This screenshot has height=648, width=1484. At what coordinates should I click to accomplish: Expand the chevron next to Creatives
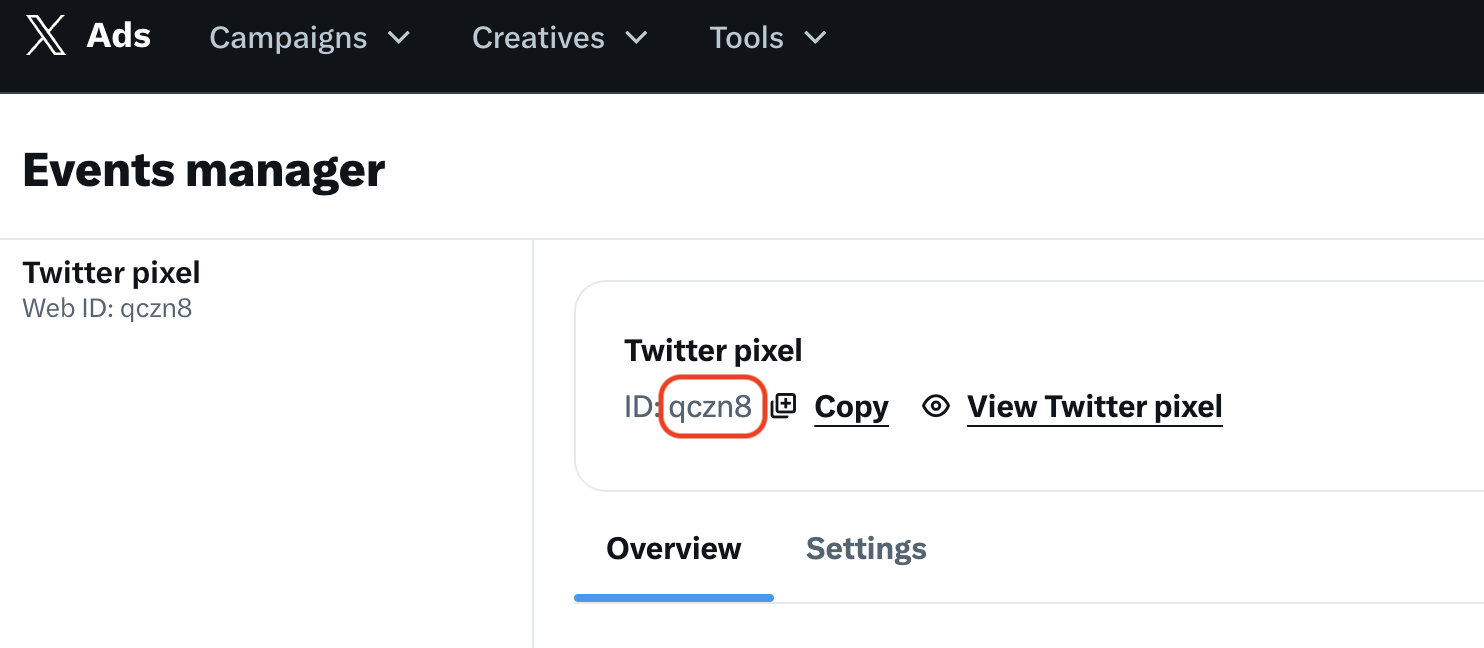pos(636,38)
